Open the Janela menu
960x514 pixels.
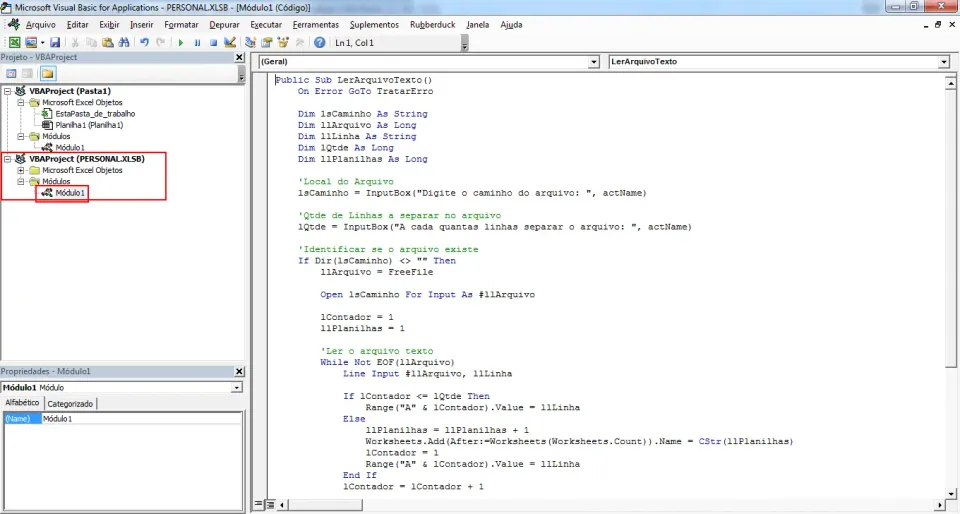(x=478, y=24)
